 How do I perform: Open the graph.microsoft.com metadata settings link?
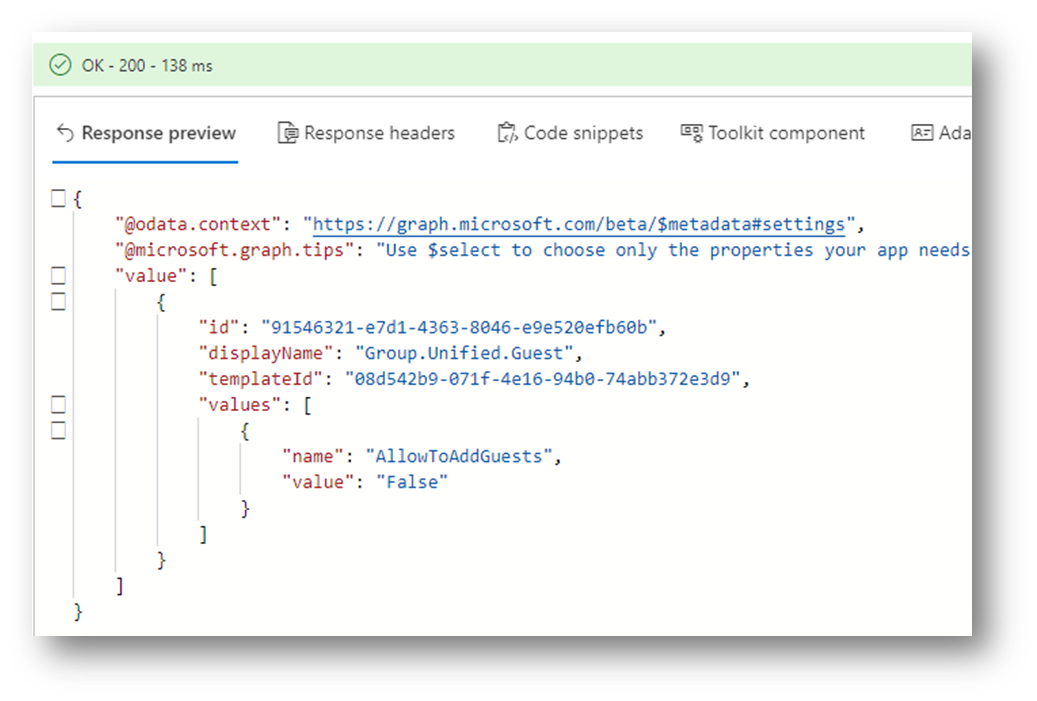(579, 223)
